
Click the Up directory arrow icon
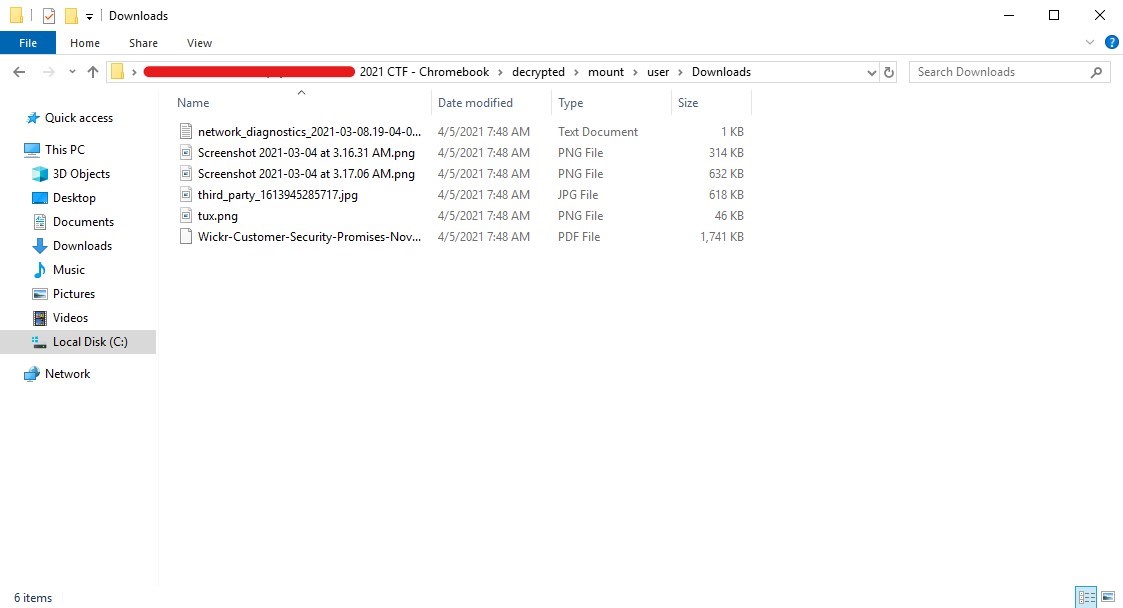tap(93, 72)
